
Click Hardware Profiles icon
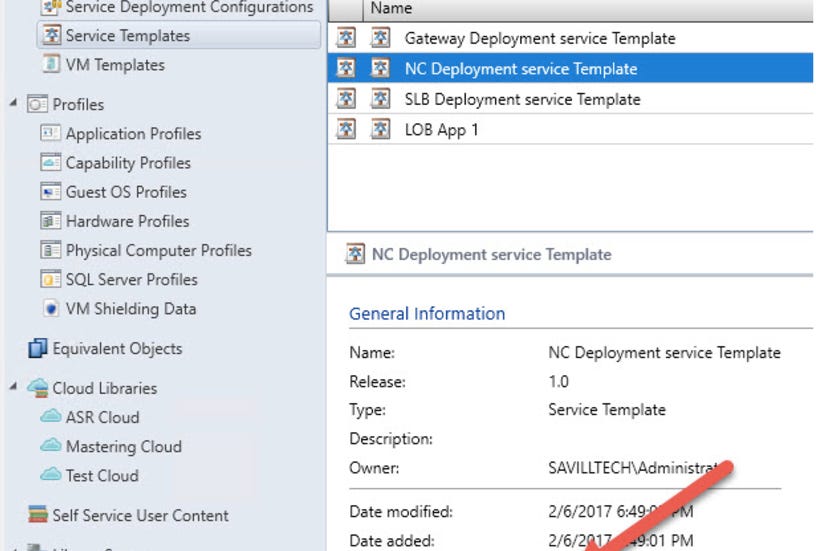pyautogui.click(x=50, y=221)
